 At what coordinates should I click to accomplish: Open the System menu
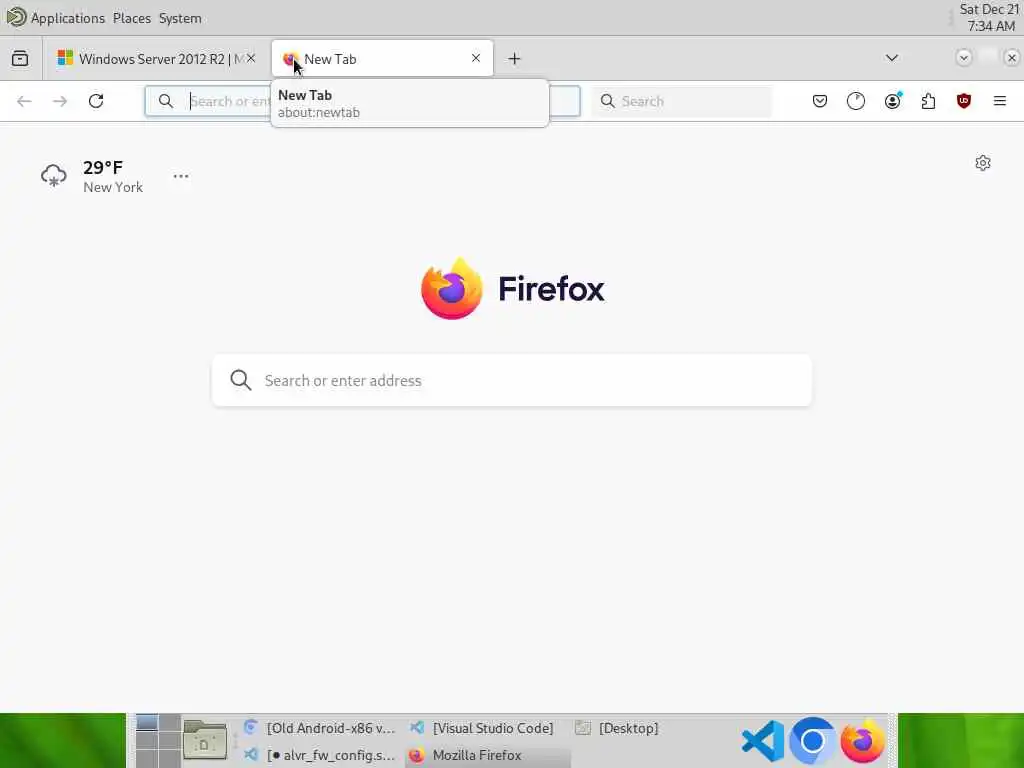tap(180, 18)
